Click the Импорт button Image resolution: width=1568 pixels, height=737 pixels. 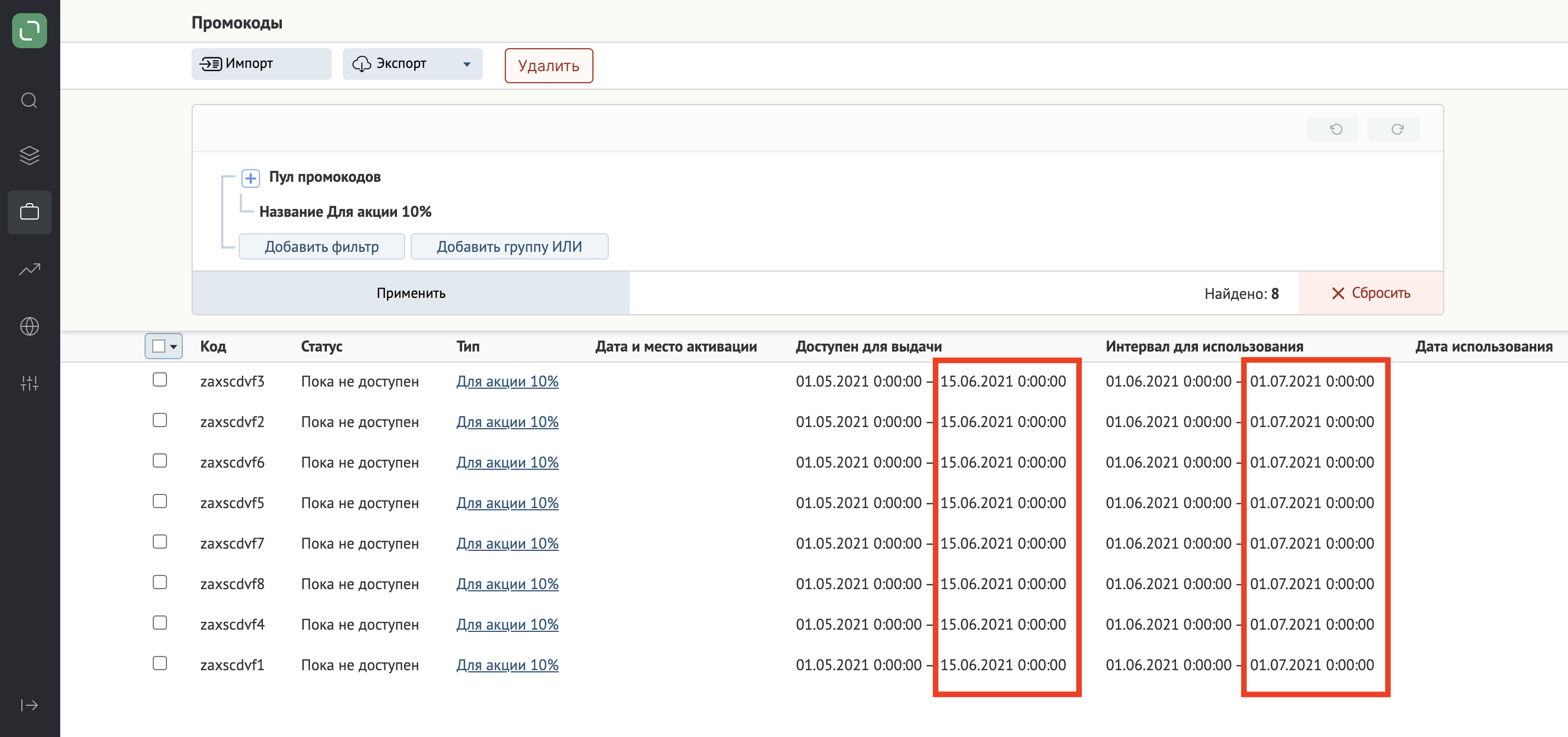pyautogui.click(x=261, y=64)
